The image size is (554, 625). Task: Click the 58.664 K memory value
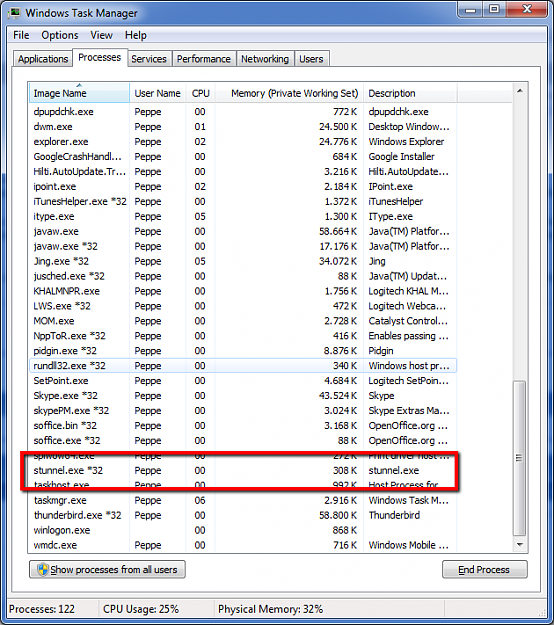338,232
